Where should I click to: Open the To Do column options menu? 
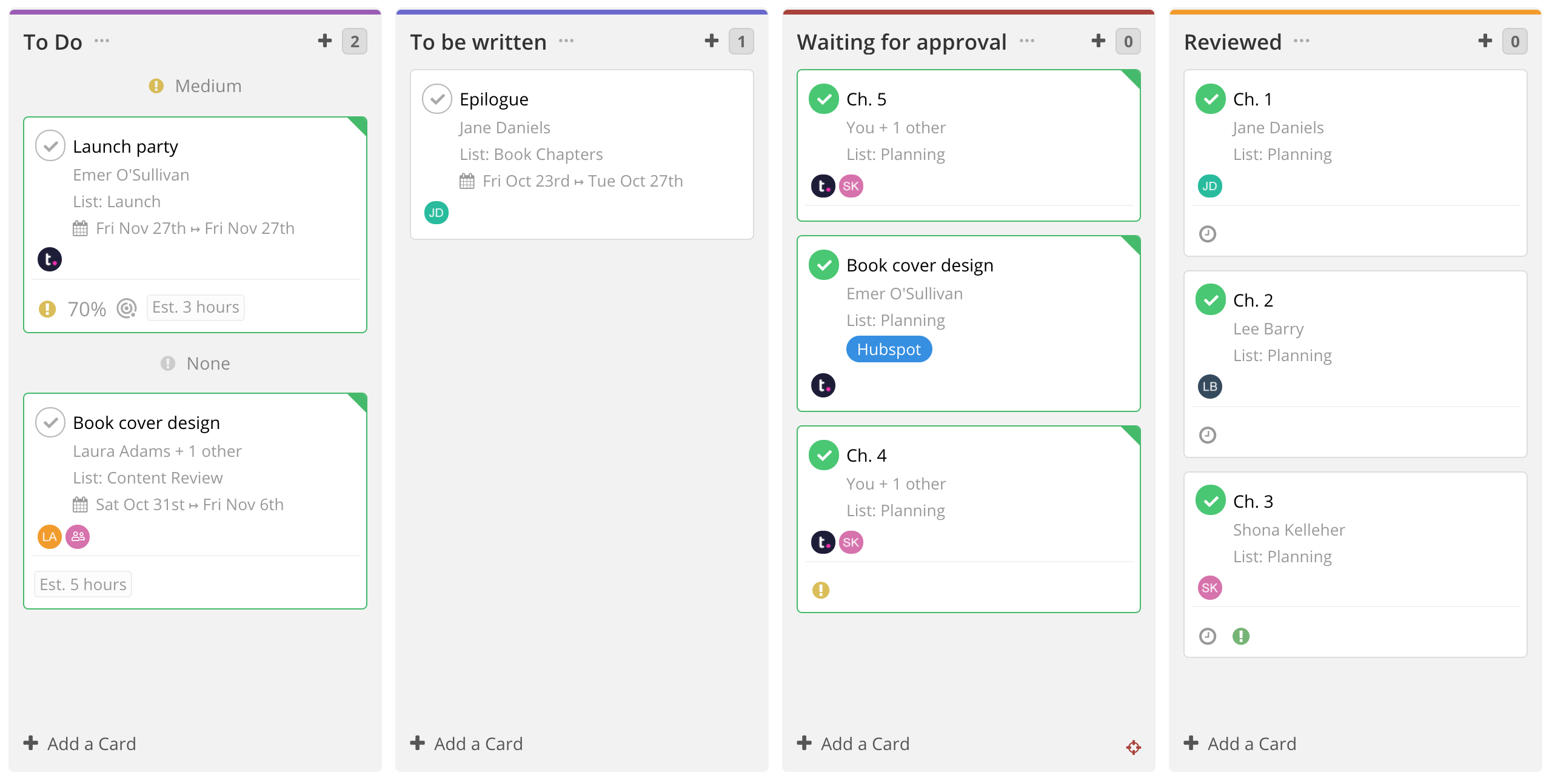pos(103,42)
